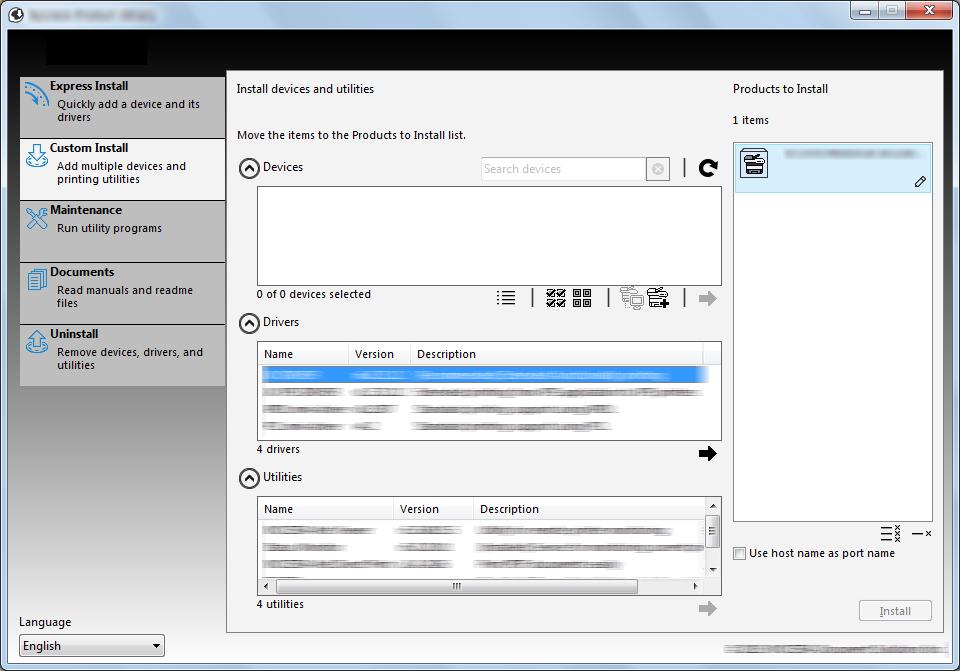Sort utilities by Version column
The image size is (960, 671).
coord(433,509)
